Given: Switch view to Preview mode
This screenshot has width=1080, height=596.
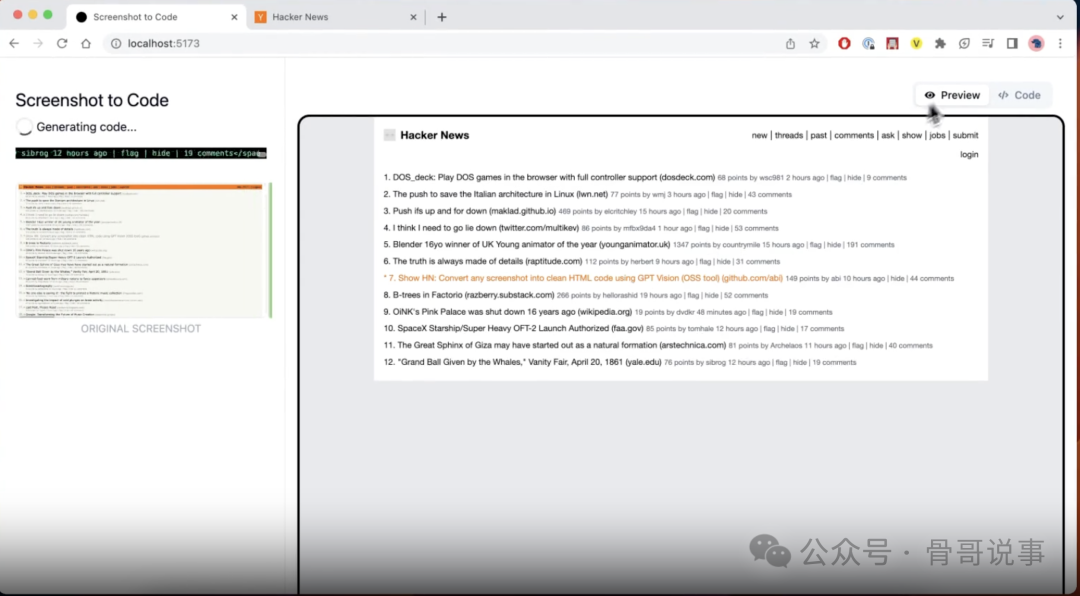Looking at the screenshot, I should coord(952,95).
